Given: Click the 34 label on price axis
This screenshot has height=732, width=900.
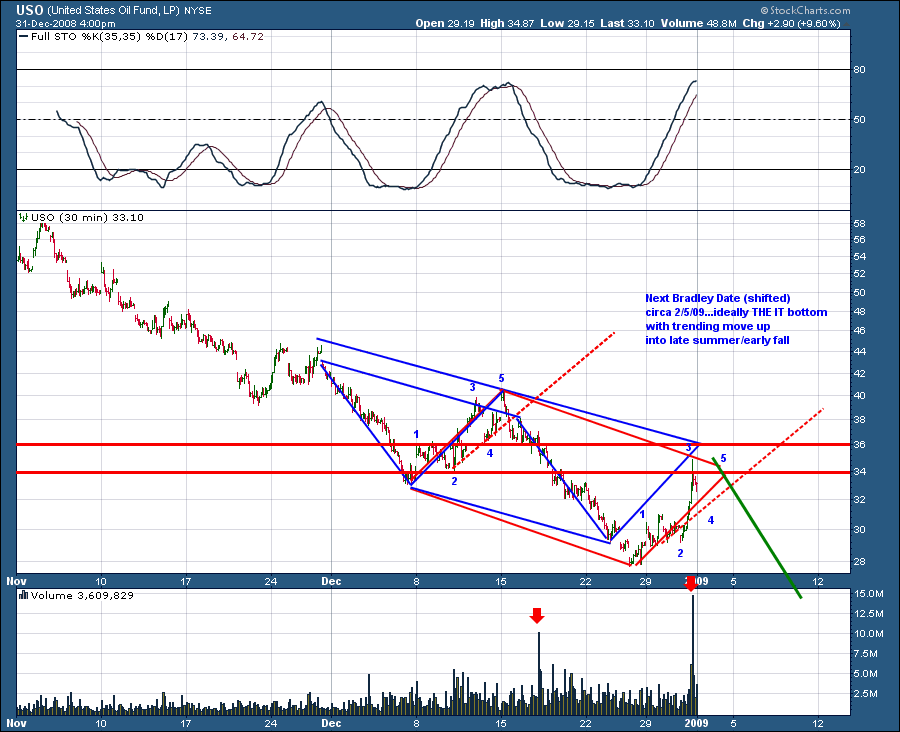Looking at the screenshot, I should 860,472.
